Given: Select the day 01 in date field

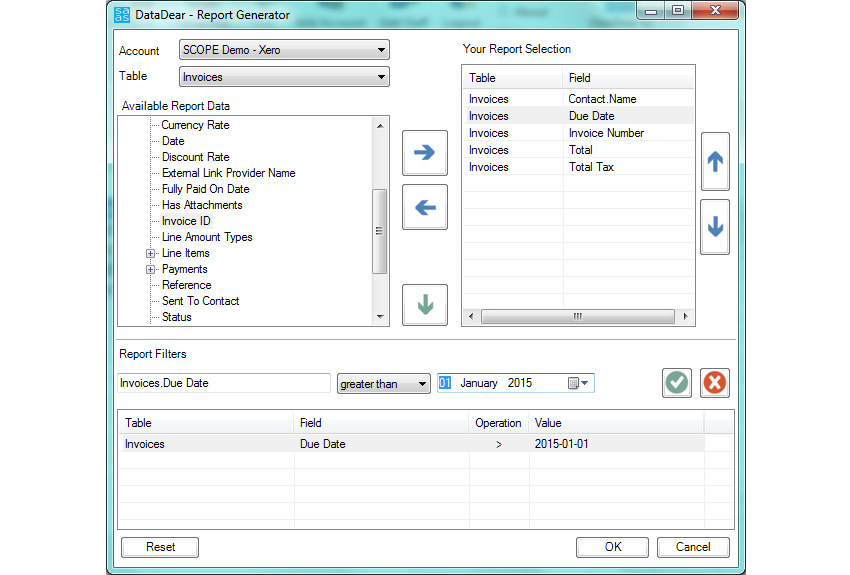Looking at the screenshot, I should tap(445, 383).
